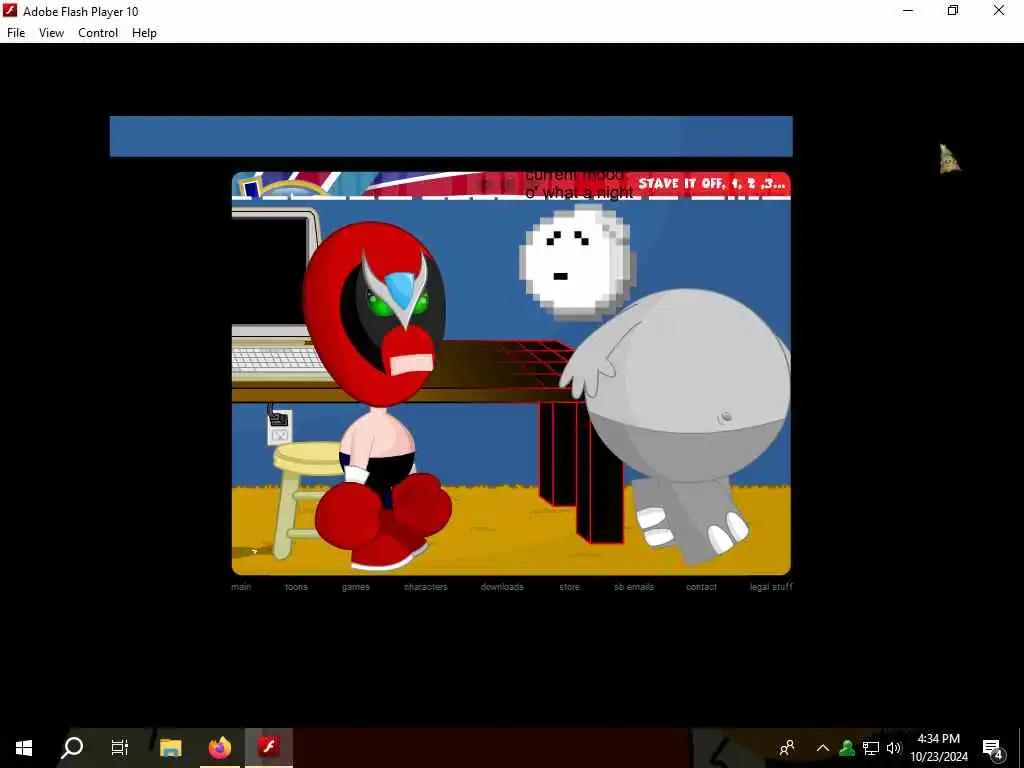This screenshot has height=768, width=1024.
Task: Open the 'legal stuff' link
Action: tap(771, 586)
